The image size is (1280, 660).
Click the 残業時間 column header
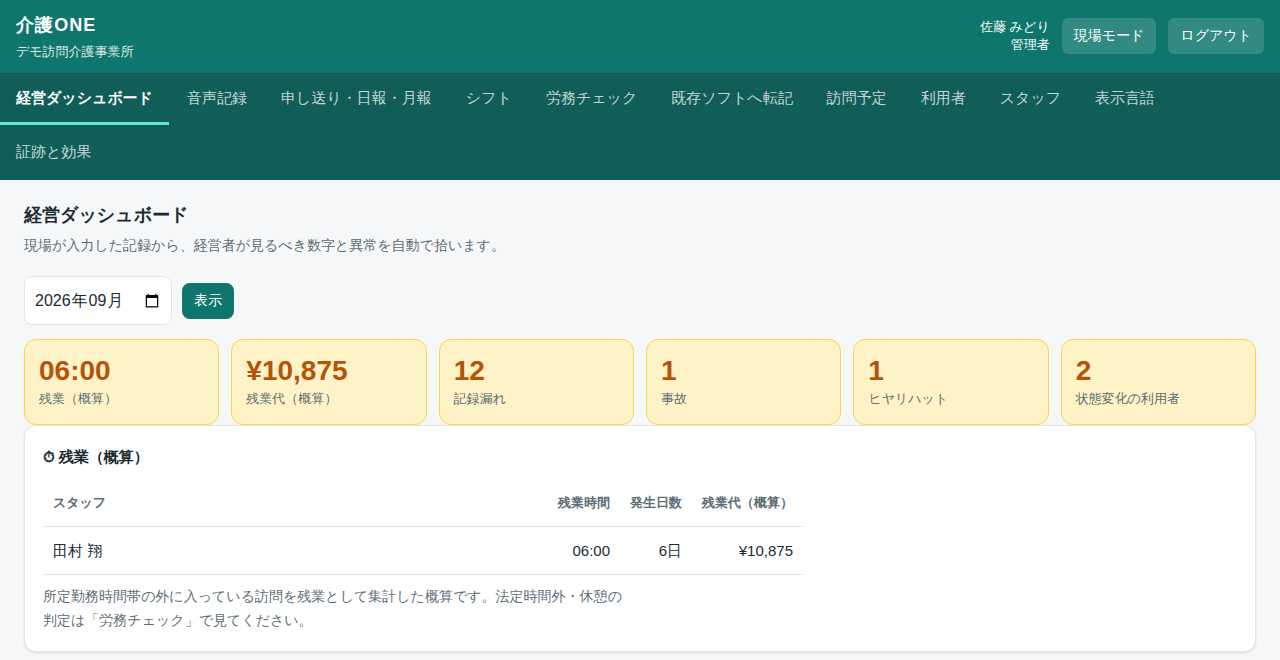click(x=584, y=503)
